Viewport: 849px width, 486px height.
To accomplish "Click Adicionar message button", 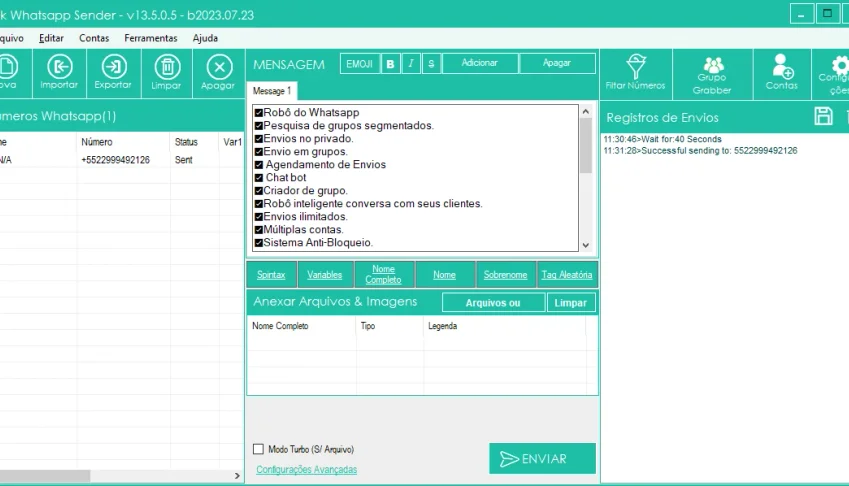I will pyautogui.click(x=480, y=63).
